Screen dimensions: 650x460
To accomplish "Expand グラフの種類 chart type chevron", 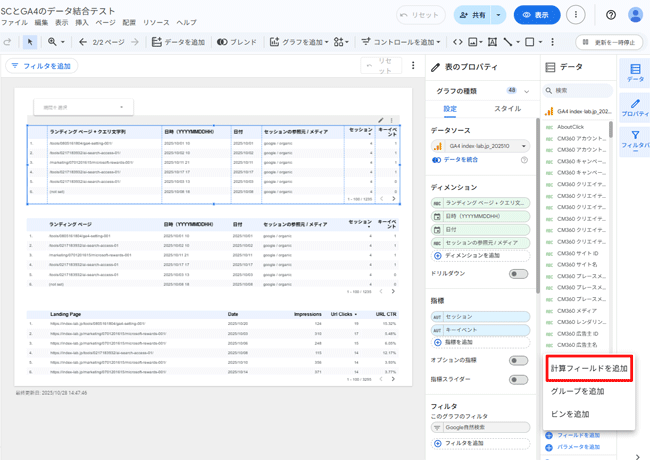I will [x=526, y=91].
